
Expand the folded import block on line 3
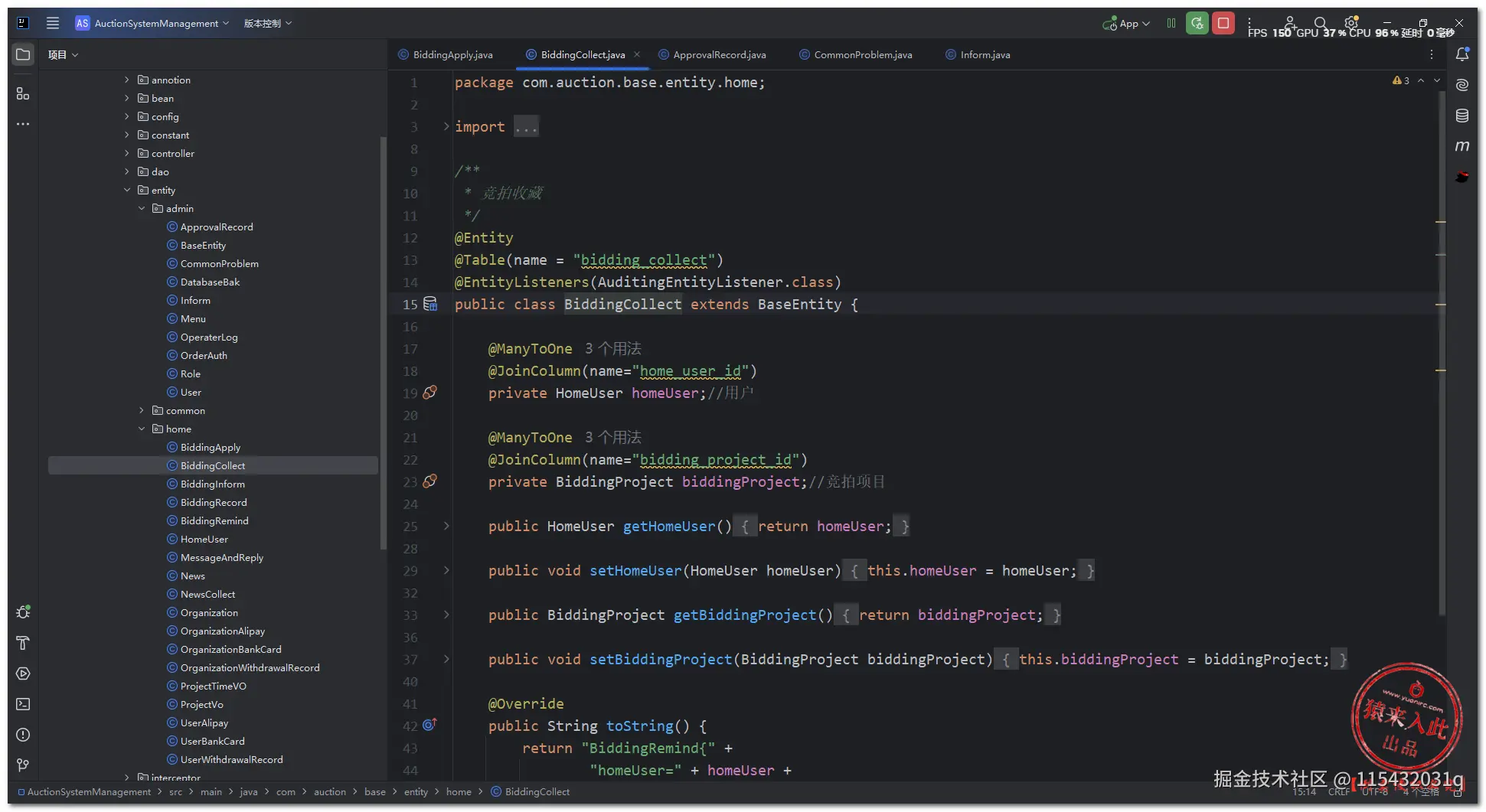(446, 126)
